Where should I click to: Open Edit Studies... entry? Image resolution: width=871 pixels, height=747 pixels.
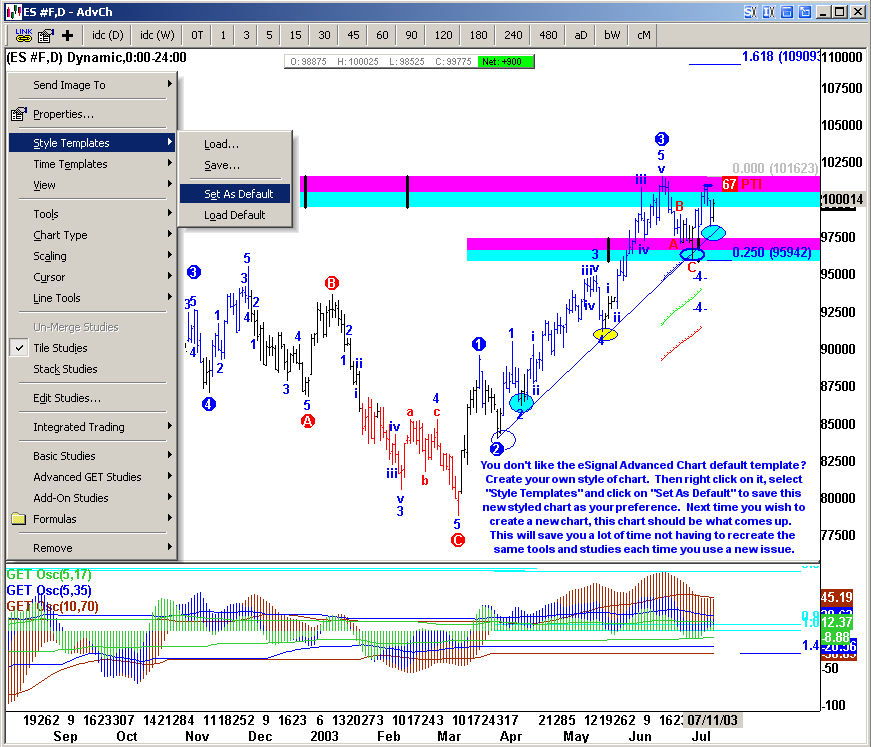coord(92,398)
